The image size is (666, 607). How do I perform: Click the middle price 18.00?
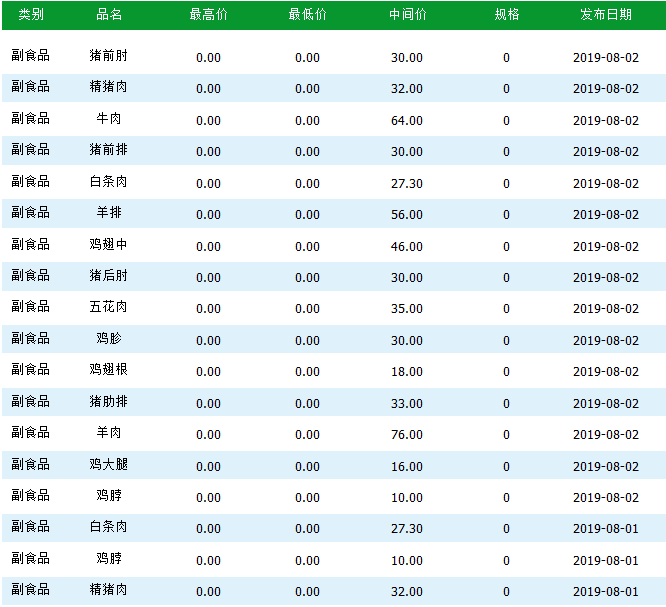[406, 372]
